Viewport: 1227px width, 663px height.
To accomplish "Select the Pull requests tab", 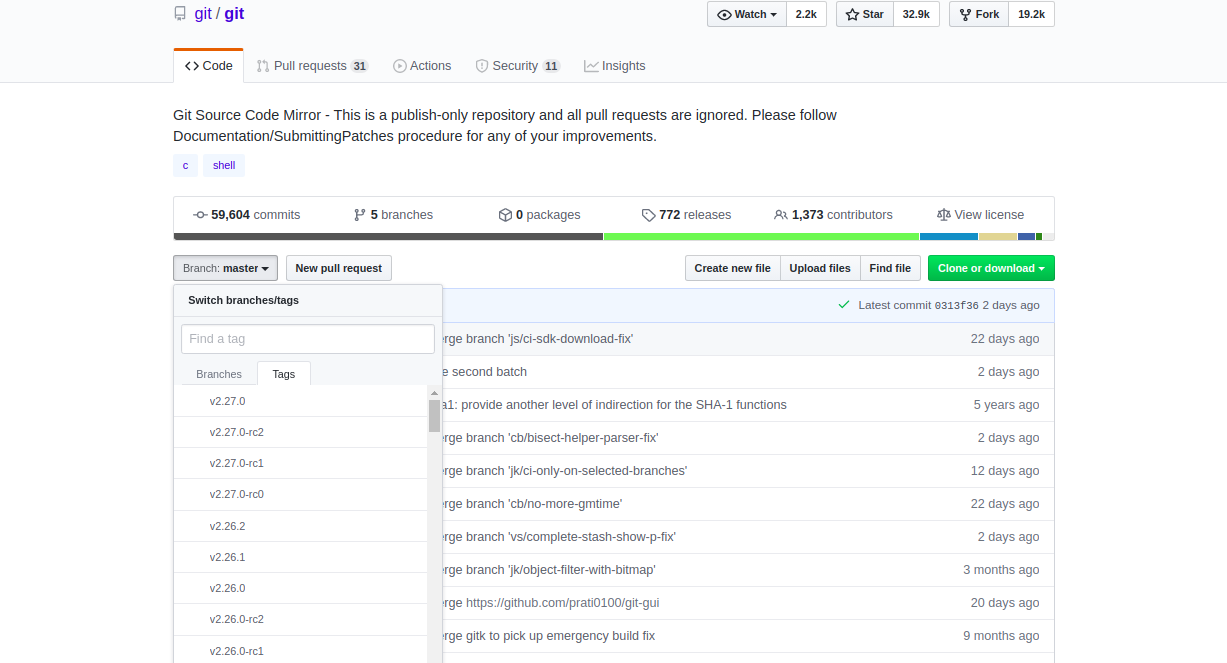I will point(312,65).
